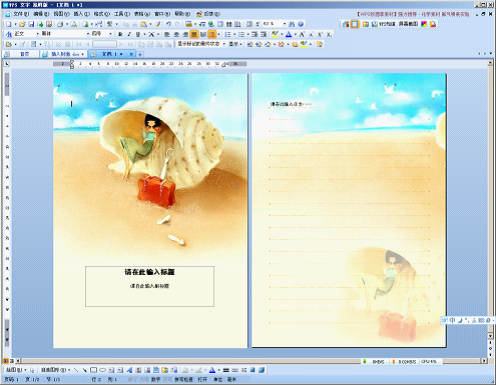496x385 pixels.
Task: Toggle subscript formatting
Action: pyautogui.click(x=329, y=34)
